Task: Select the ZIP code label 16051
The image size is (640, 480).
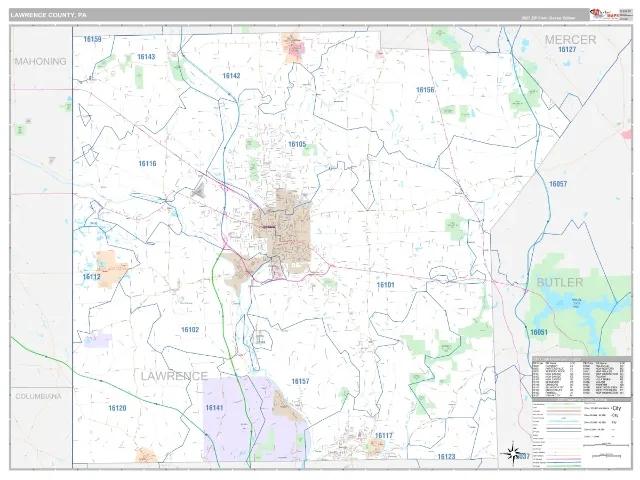Action: (x=539, y=332)
